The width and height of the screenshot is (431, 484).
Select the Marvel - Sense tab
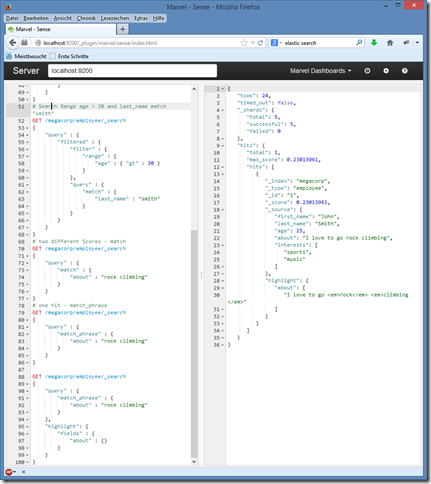[x=61, y=29]
